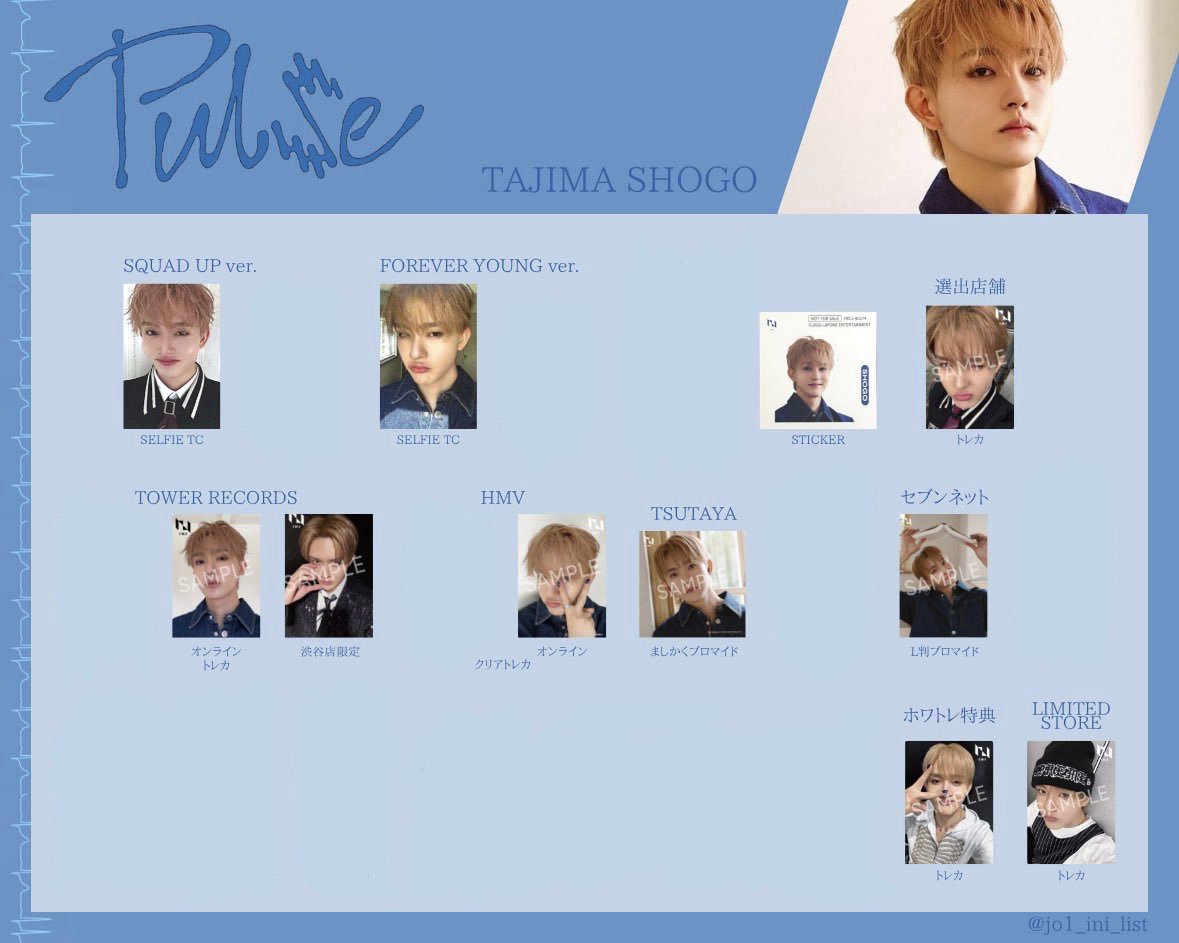Click the TOWER RECORDS heading
1179x943 pixels.
pyautogui.click(x=216, y=498)
